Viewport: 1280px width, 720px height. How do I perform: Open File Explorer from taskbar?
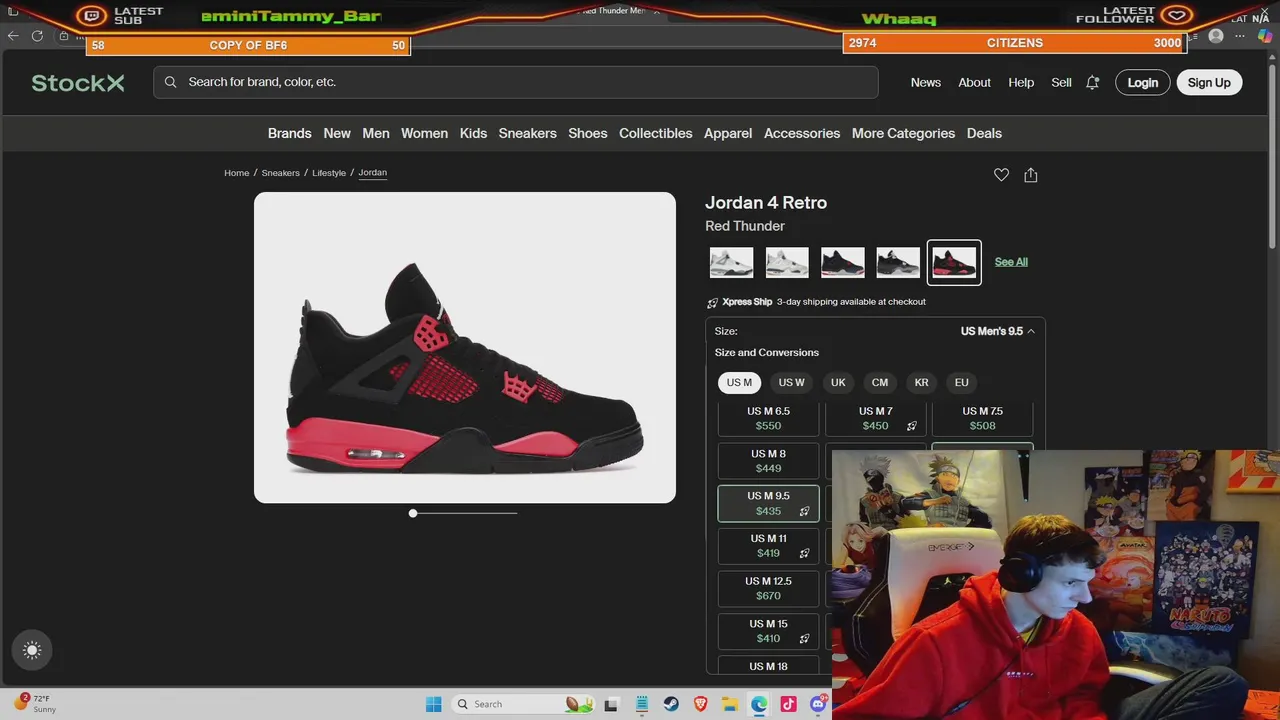(730, 704)
